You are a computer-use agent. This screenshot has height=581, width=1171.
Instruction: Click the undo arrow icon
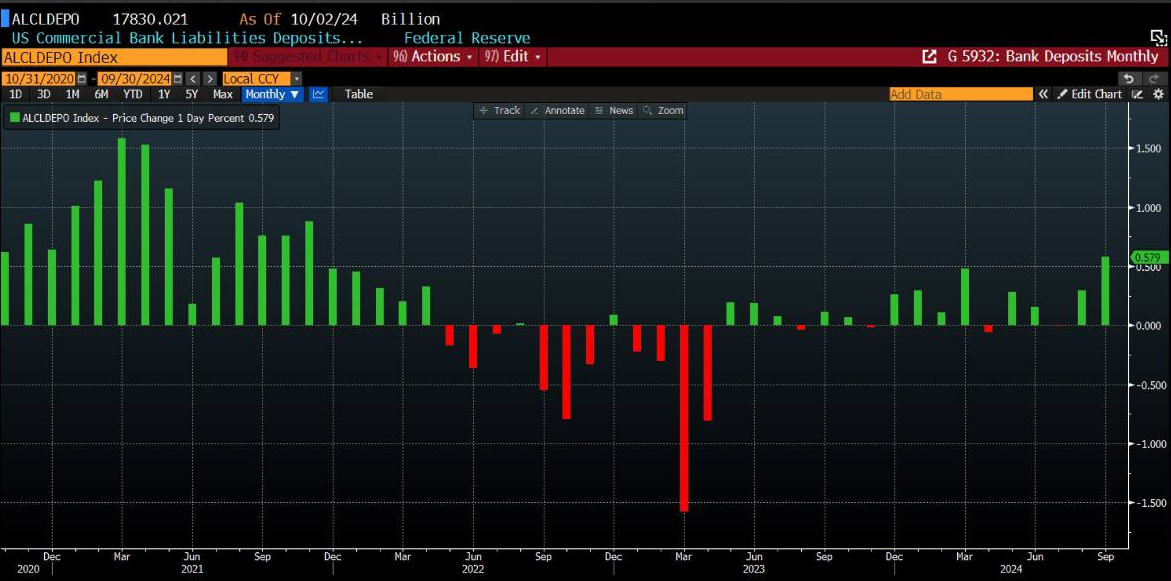click(1128, 78)
